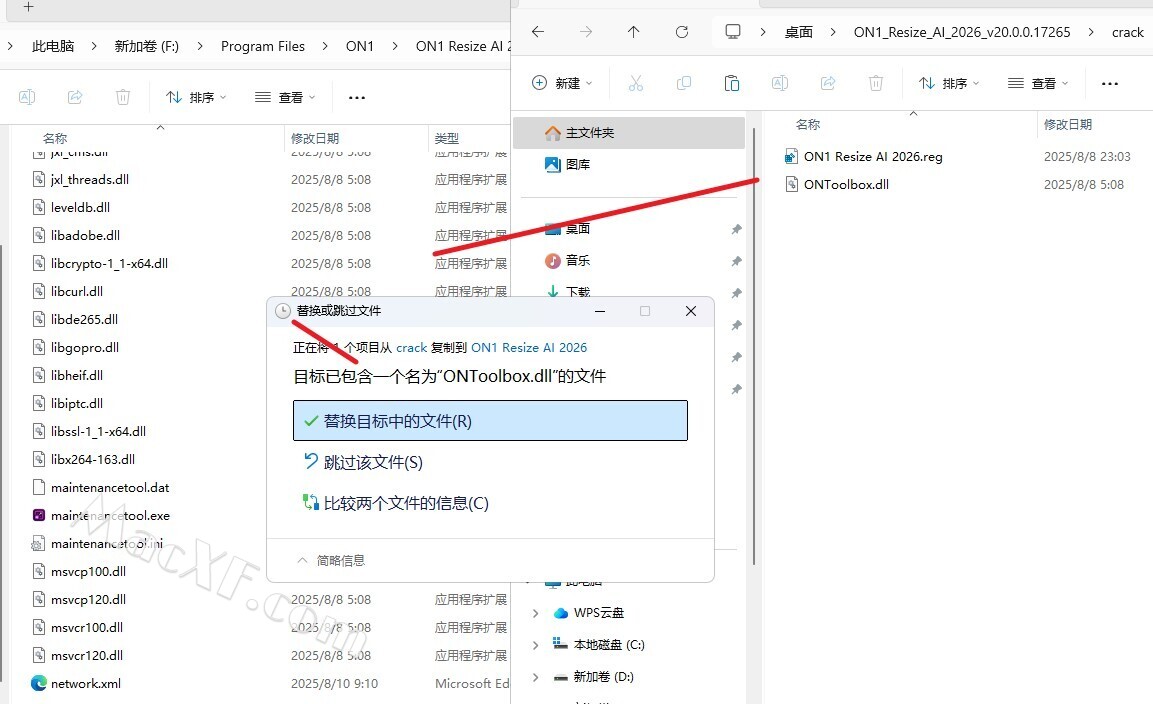The height and width of the screenshot is (704, 1153).
Task: Expand the 新加卷 (D:) tree node
Action: click(535, 677)
